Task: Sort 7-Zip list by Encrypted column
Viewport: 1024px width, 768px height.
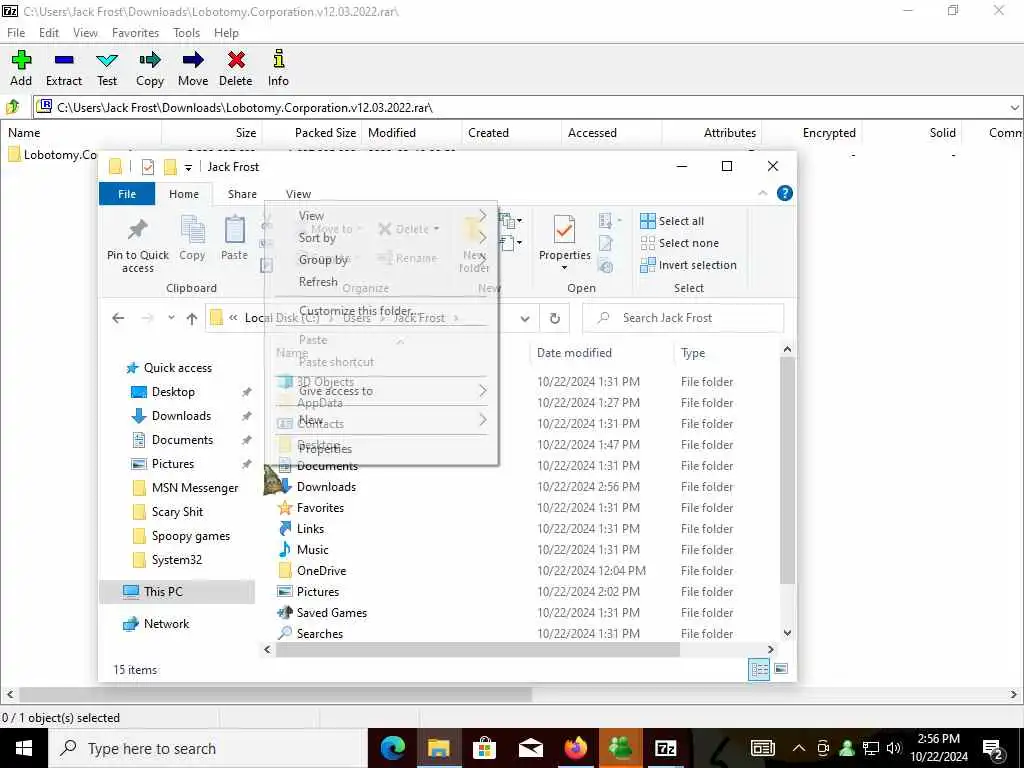Action: 829,133
